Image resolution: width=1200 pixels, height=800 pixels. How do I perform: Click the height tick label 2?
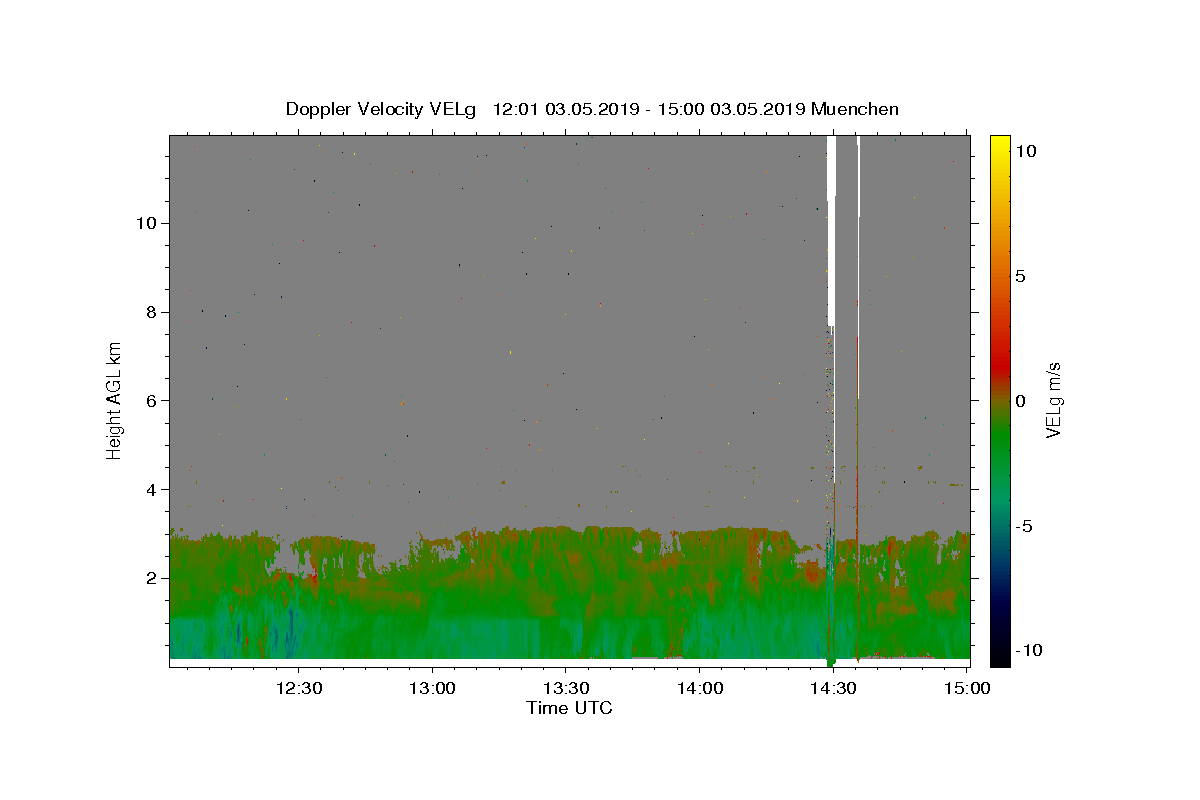tap(149, 578)
